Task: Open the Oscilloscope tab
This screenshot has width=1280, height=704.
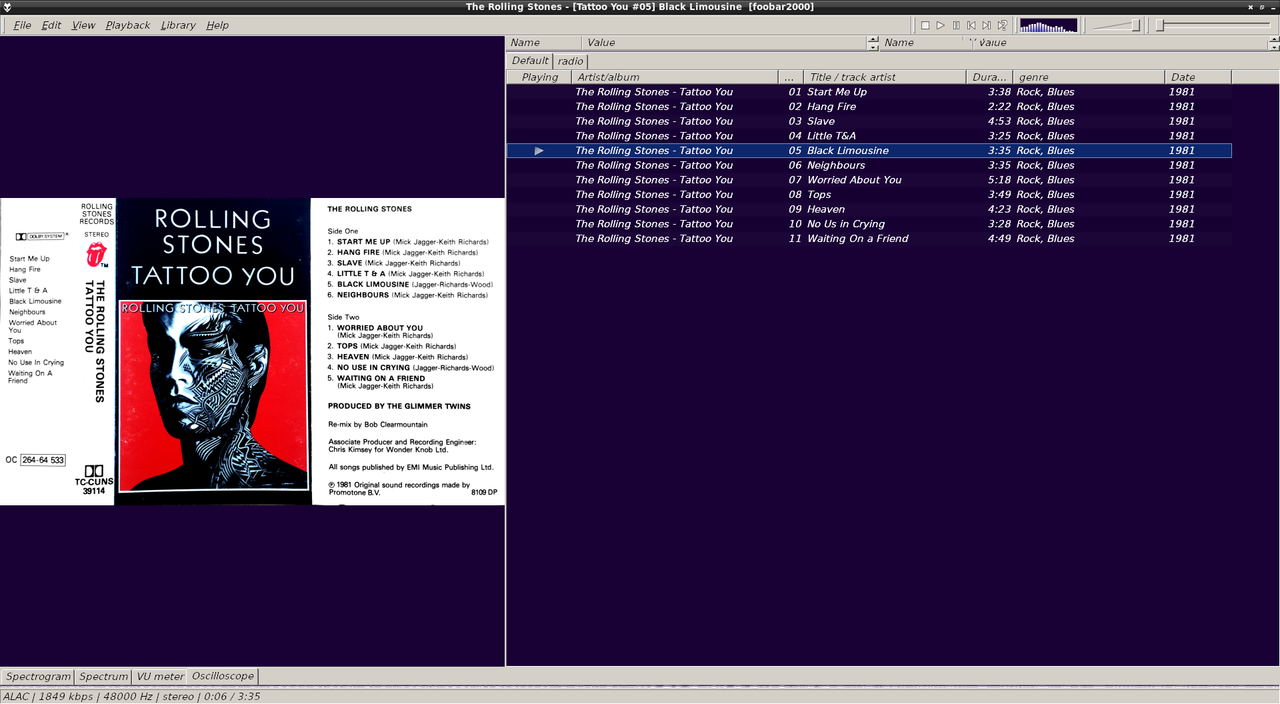Action: [223, 677]
